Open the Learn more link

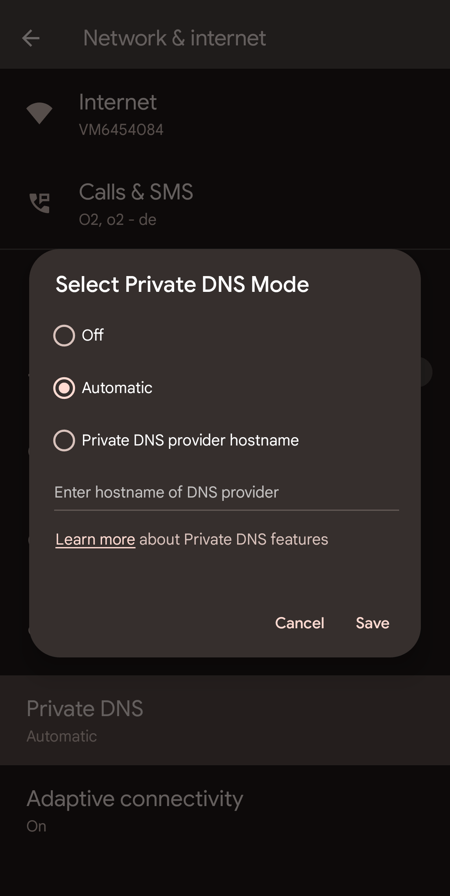(95, 539)
